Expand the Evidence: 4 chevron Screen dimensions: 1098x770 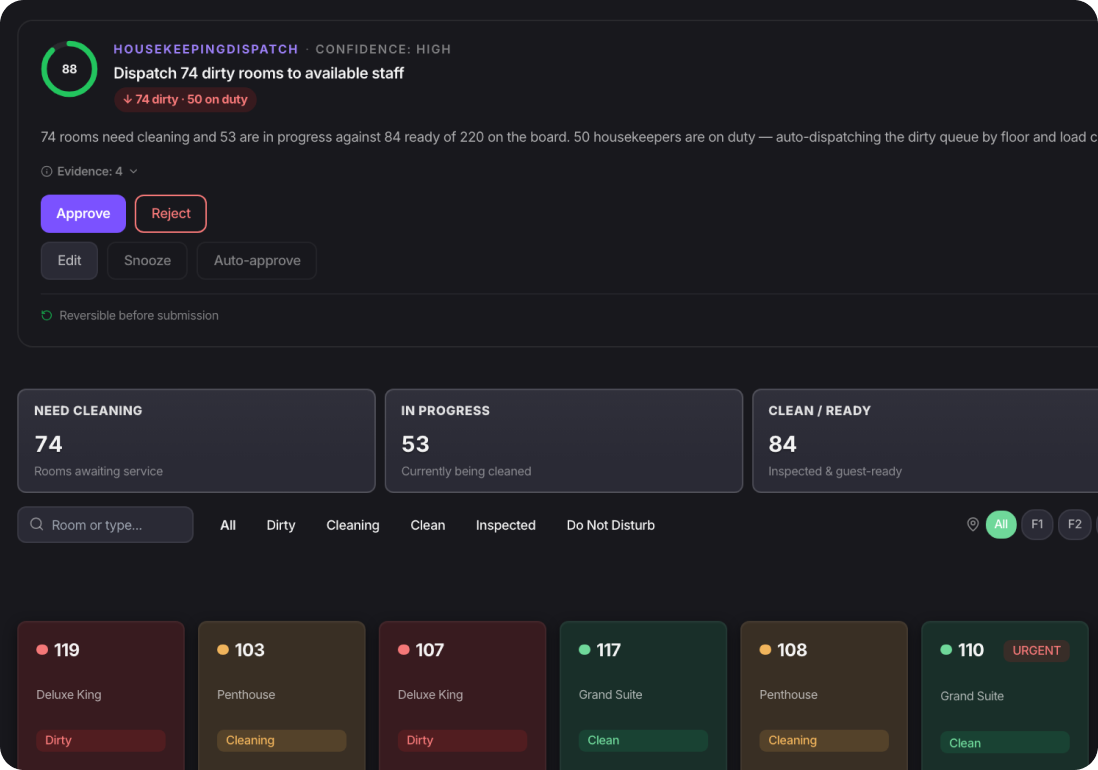(x=134, y=172)
